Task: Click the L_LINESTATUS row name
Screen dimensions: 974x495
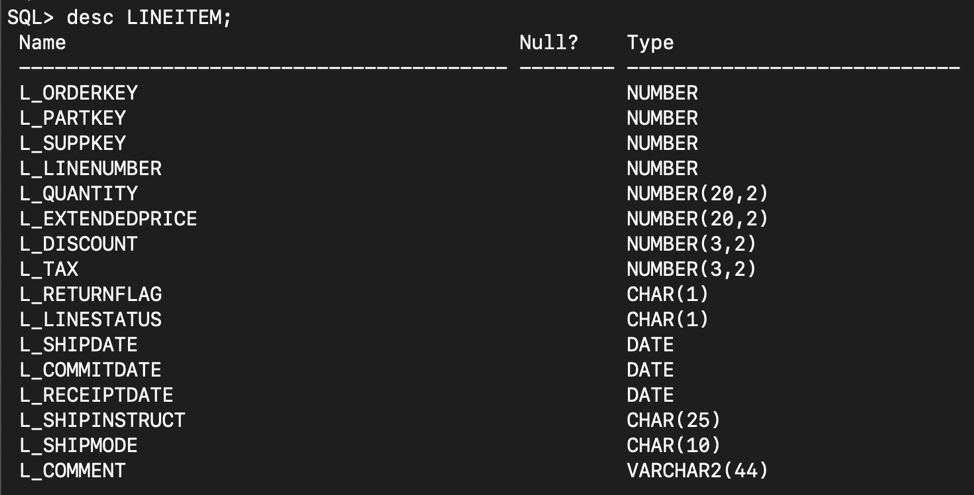Action: (x=90, y=319)
